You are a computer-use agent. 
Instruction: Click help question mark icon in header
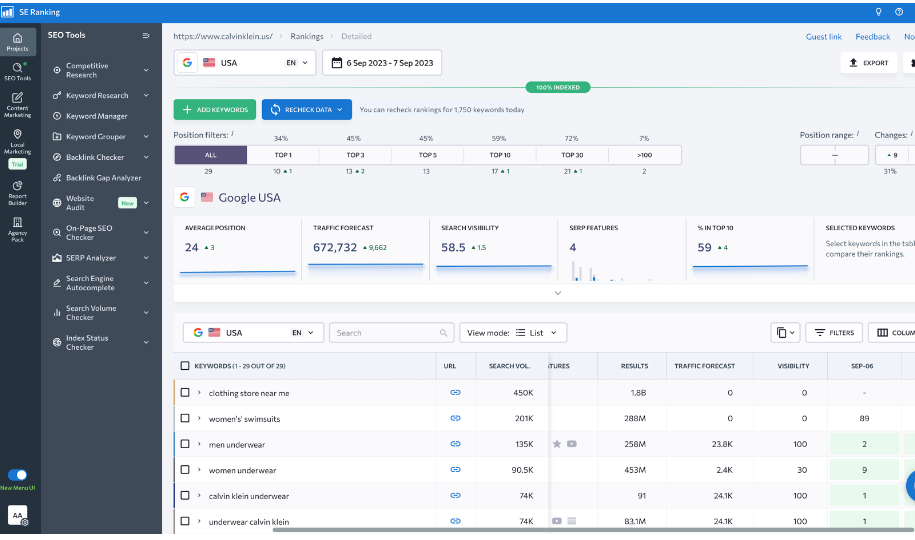coord(901,12)
